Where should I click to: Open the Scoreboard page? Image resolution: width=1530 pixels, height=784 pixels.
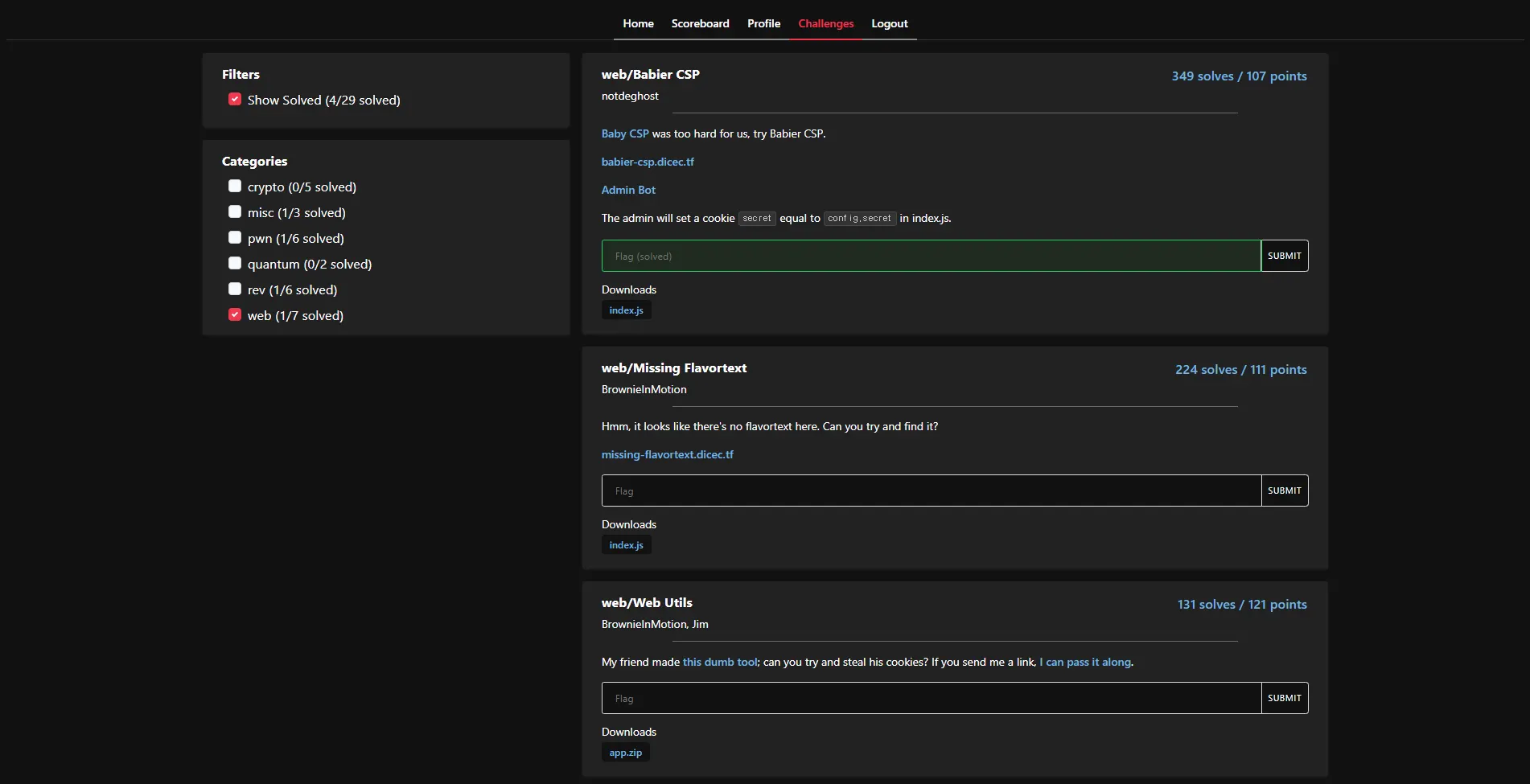(x=700, y=23)
